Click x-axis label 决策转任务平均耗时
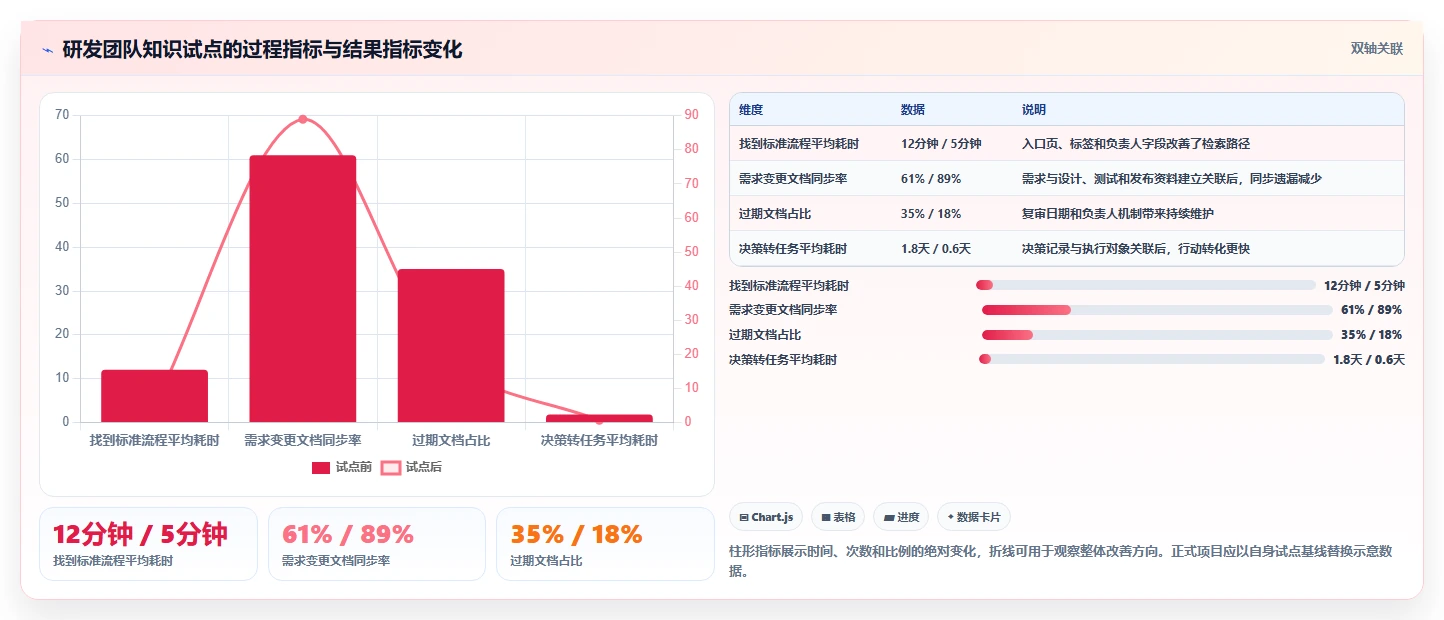This screenshot has width=1444, height=620. point(599,440)
